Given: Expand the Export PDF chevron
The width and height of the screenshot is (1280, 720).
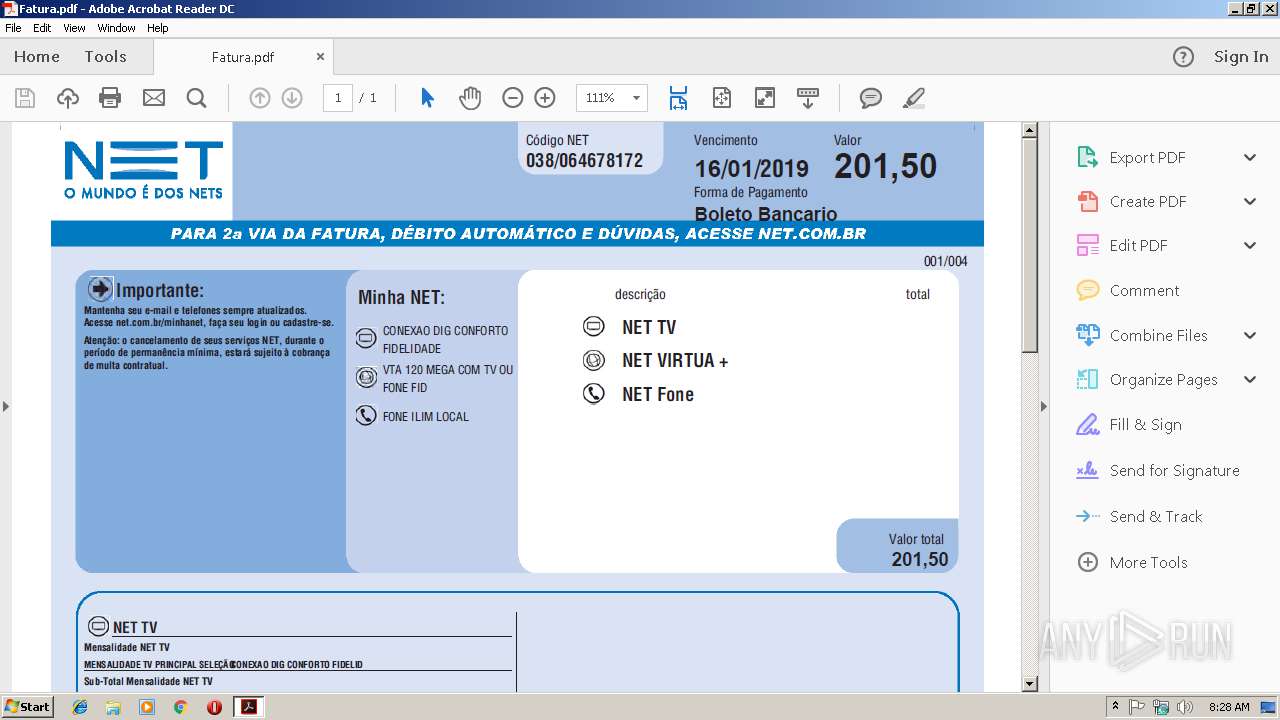Looking at the screenshot, I should tap(1250, 158).
